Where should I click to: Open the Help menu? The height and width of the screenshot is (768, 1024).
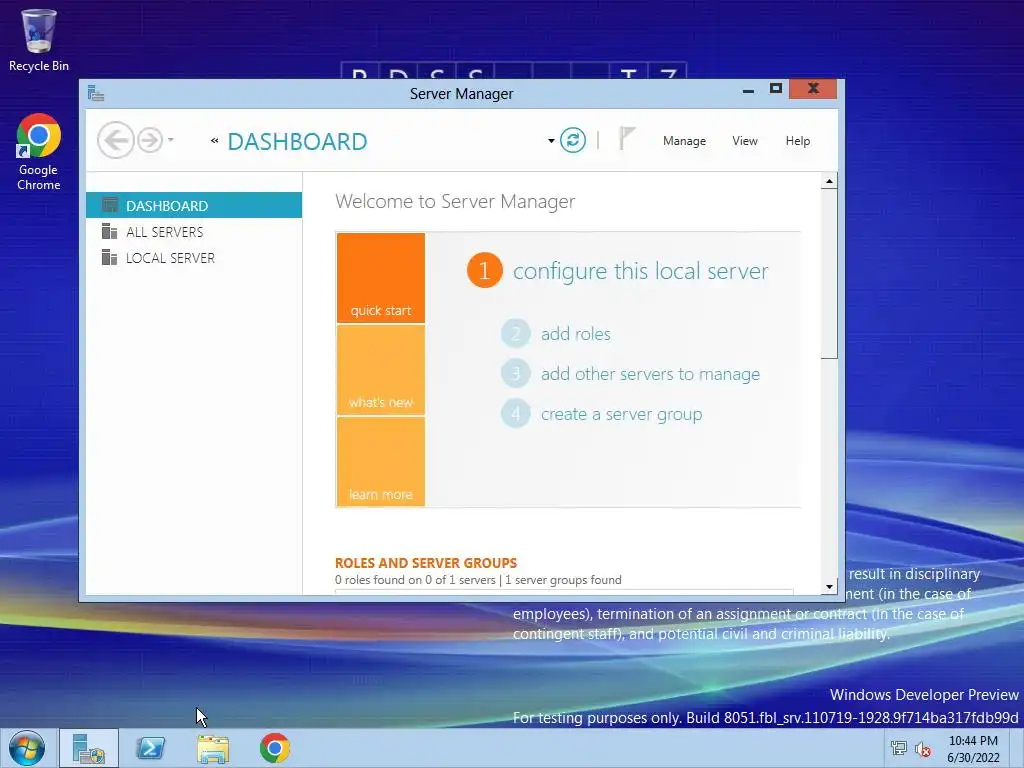[797, 141]
